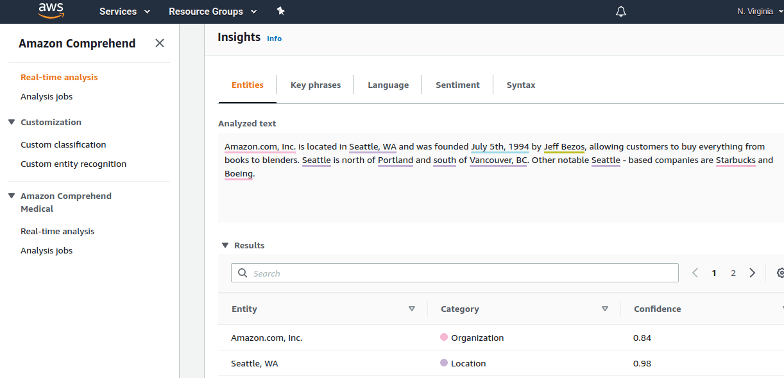Sort by the Entity column arrow
The height and width of the screenshot is (378, 784).
pos(412,309)
